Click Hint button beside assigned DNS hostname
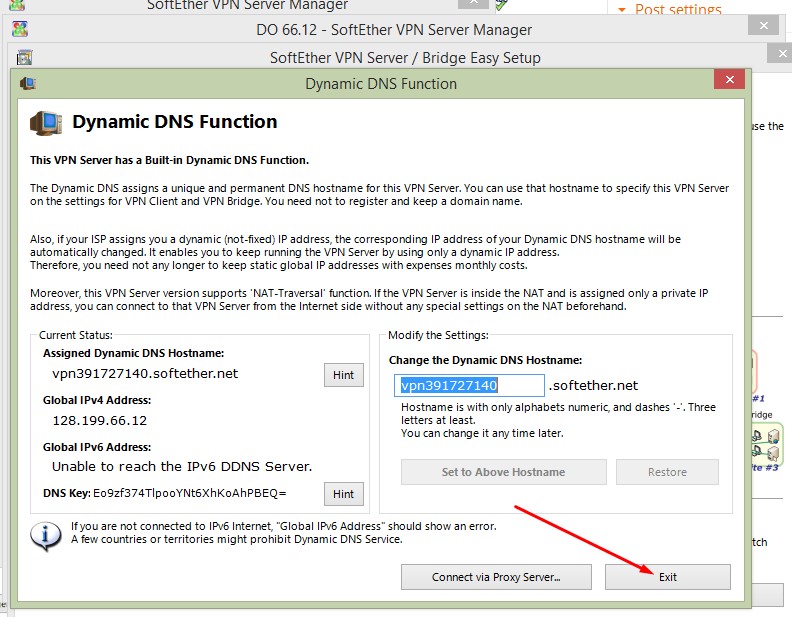This screenshot has width=792, height=617. (x=343, y=375)
